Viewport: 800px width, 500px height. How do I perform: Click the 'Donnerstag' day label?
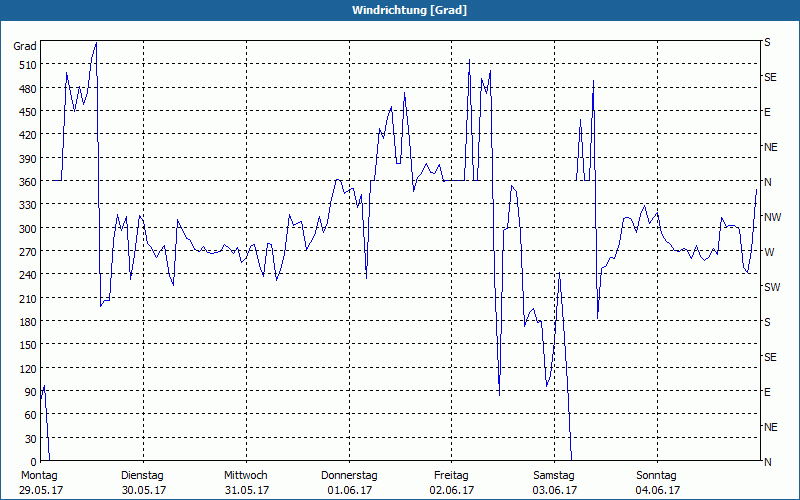[x=349, y=476]
